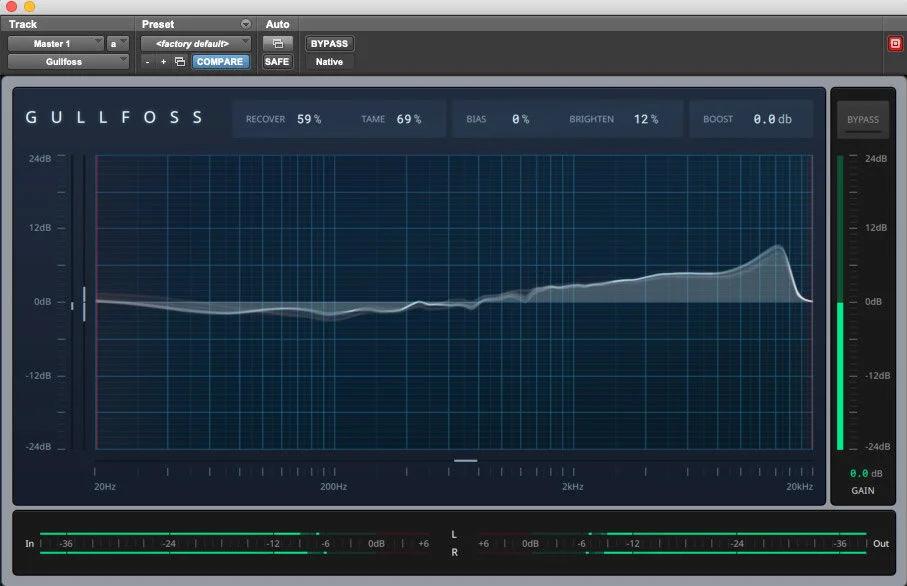Click the 20Hz frequency label
The width and height of the screenshot is (907, 586).
tap(105, 487)
